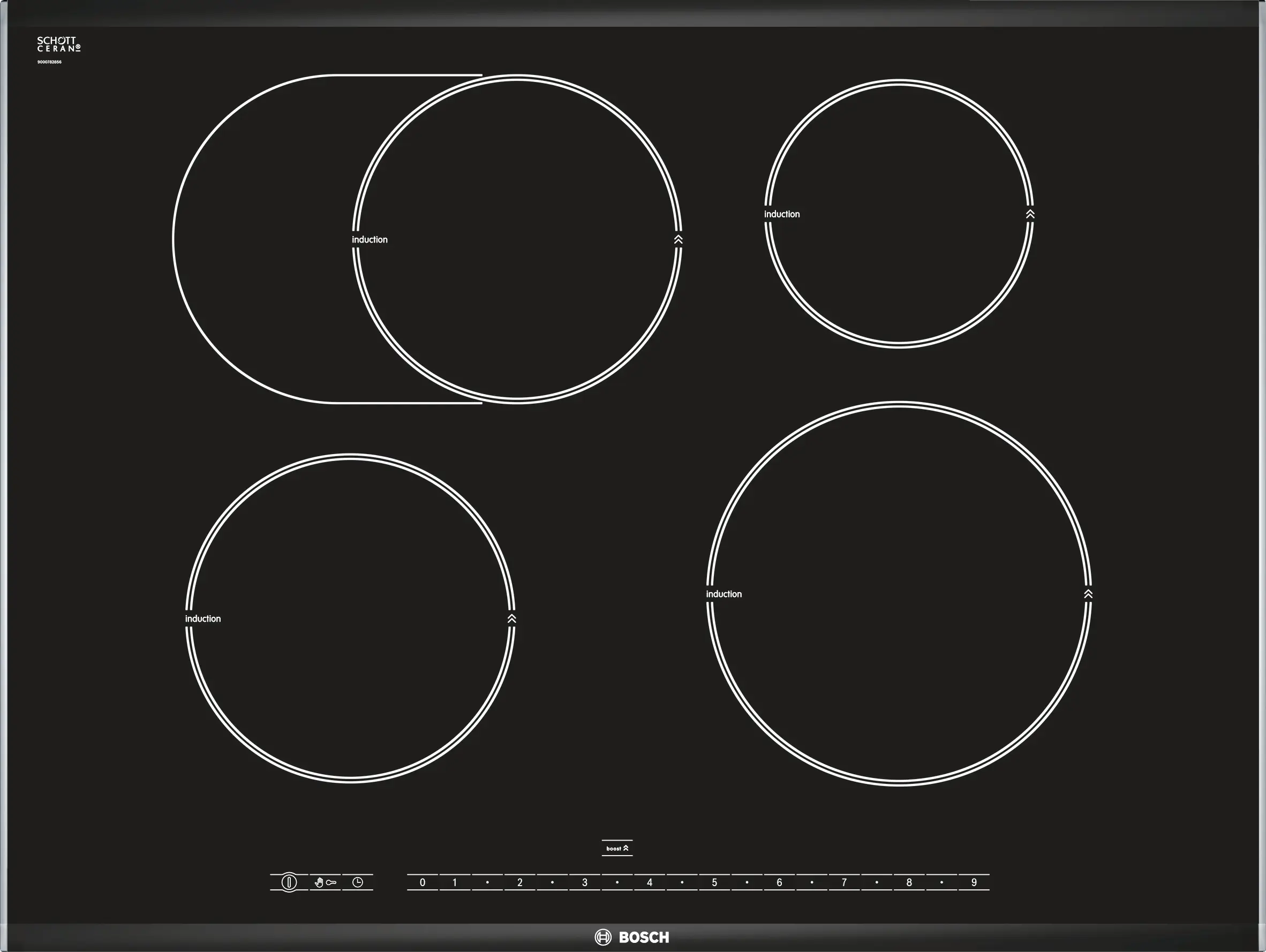Click induction label of bottom-right zone

click(724, 594)
